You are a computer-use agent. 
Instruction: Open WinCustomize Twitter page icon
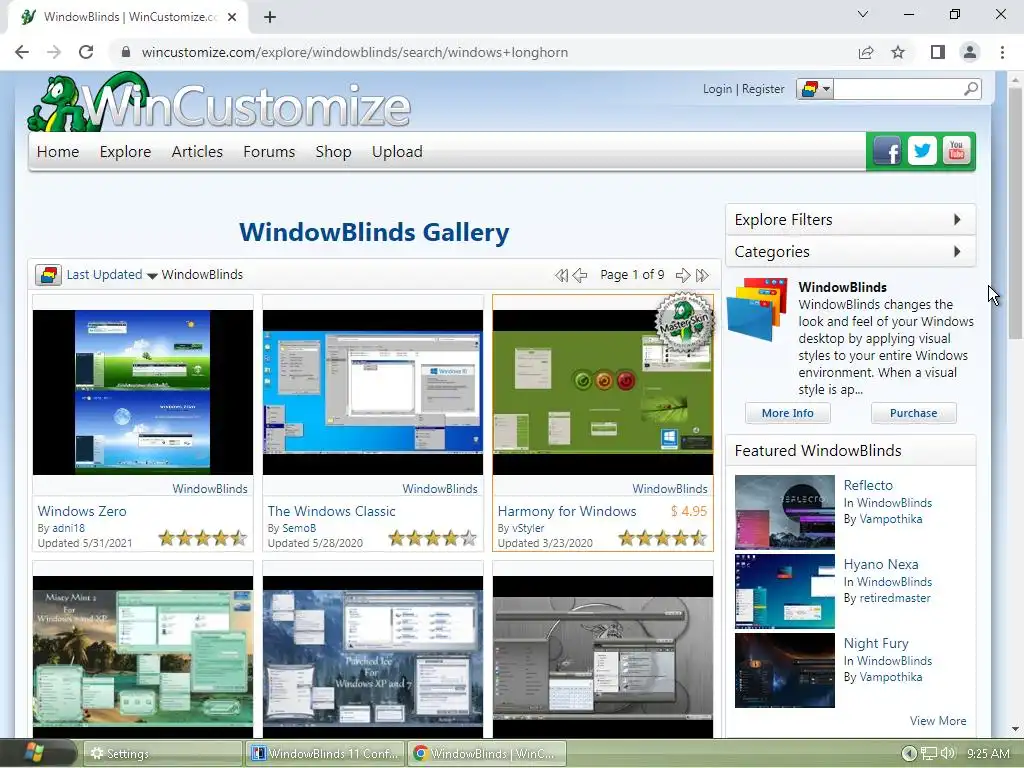(x=921, y=152)
